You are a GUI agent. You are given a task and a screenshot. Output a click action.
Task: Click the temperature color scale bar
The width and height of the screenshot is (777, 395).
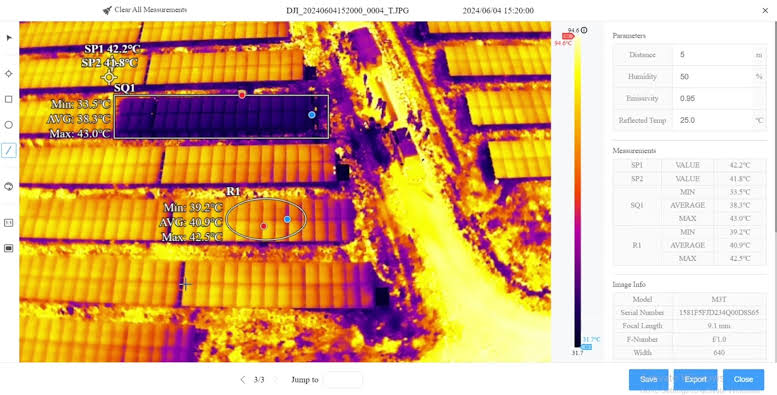[577, 191]
